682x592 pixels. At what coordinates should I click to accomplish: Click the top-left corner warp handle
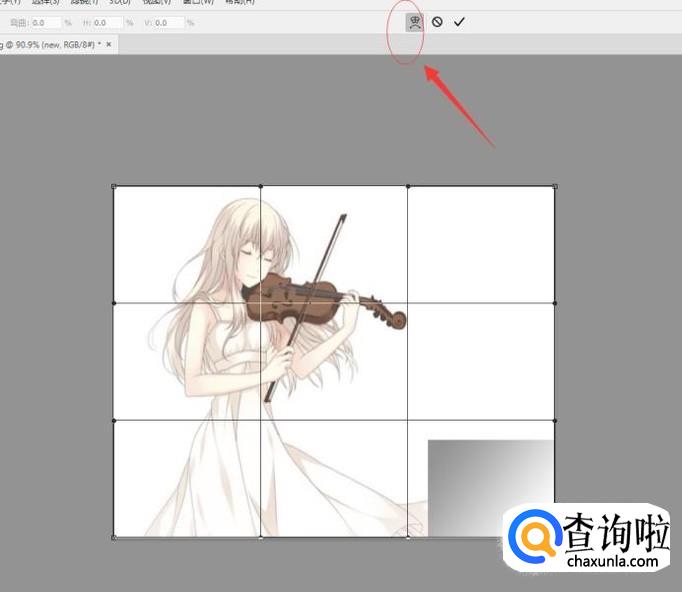[114, 187]
